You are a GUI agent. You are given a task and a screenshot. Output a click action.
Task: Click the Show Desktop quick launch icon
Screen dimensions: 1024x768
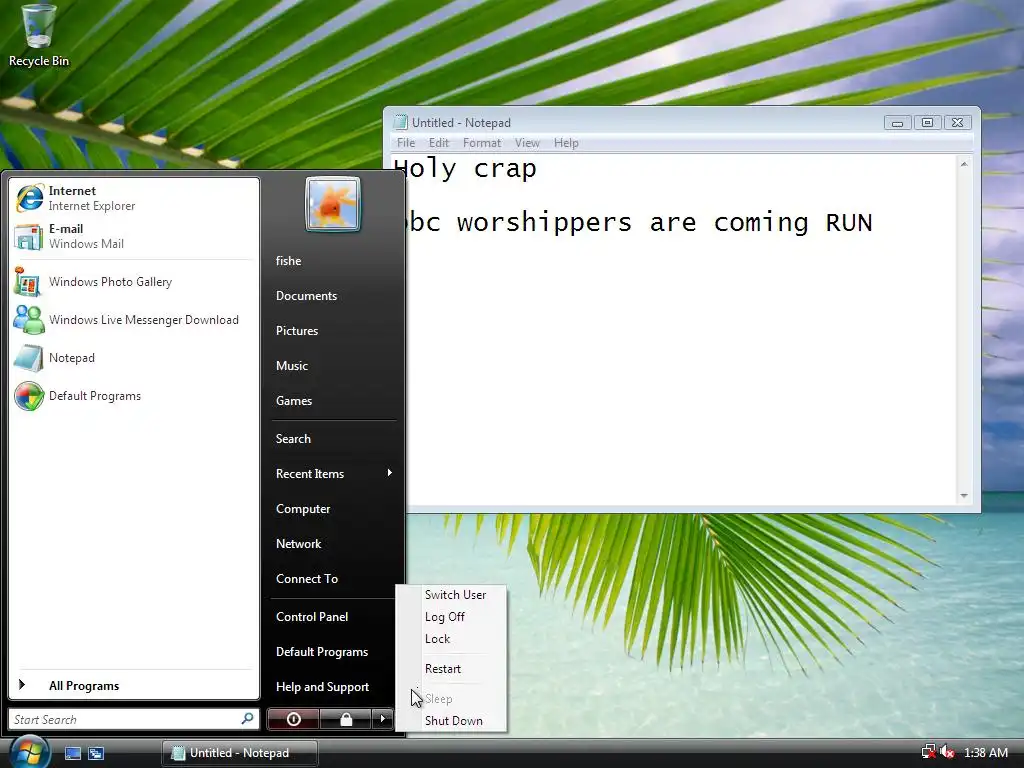coord(72,754)
